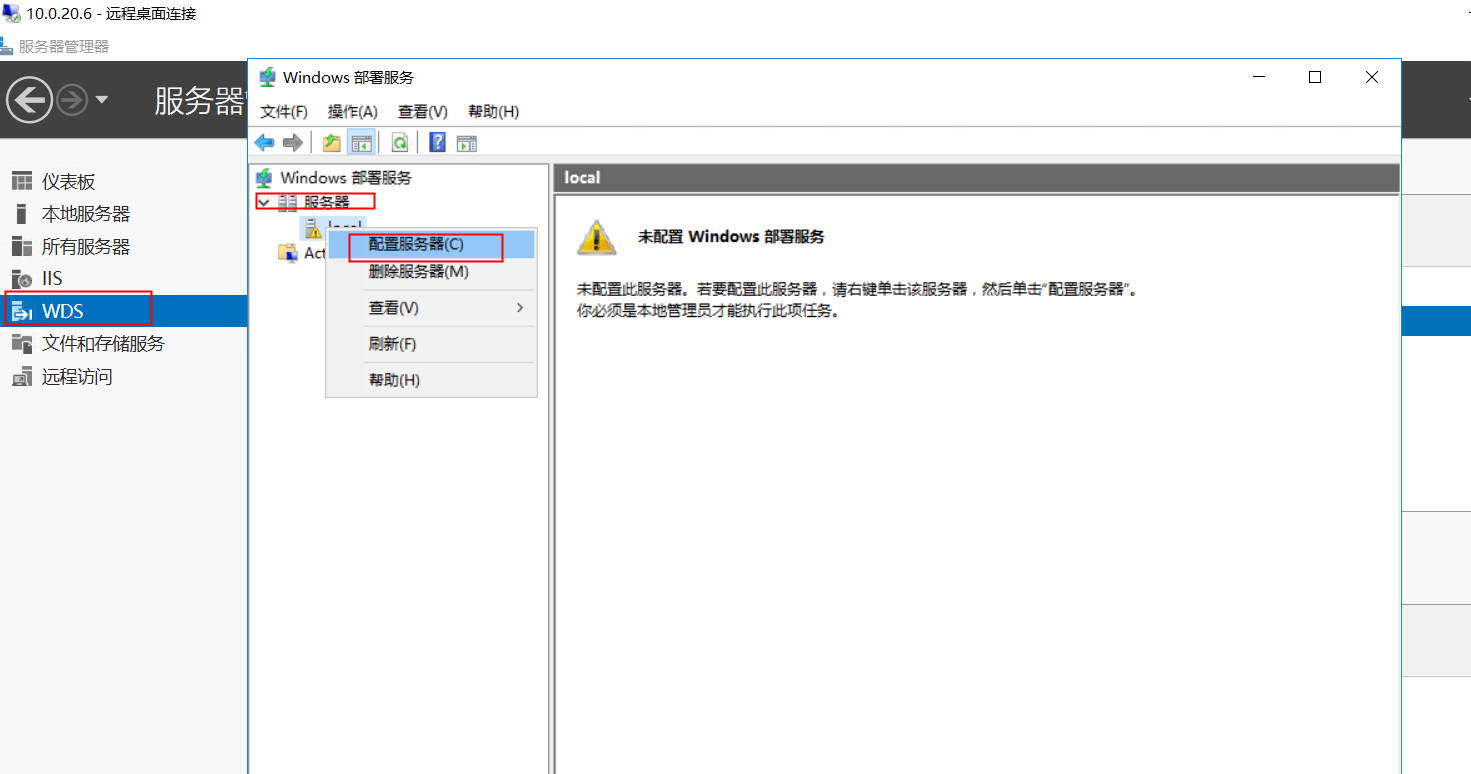Image resolution: width=1471 pixels, height=774 pixels.
Task: Click Server Manager back arrow button
Action: click(x=29, y=99)
